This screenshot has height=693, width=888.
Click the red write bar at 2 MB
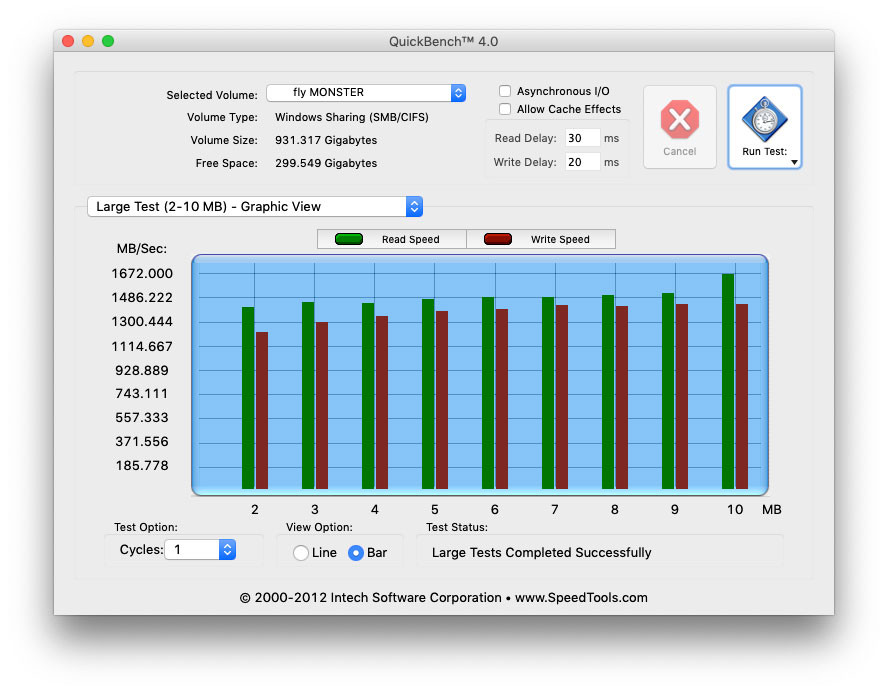pos(262,410)
